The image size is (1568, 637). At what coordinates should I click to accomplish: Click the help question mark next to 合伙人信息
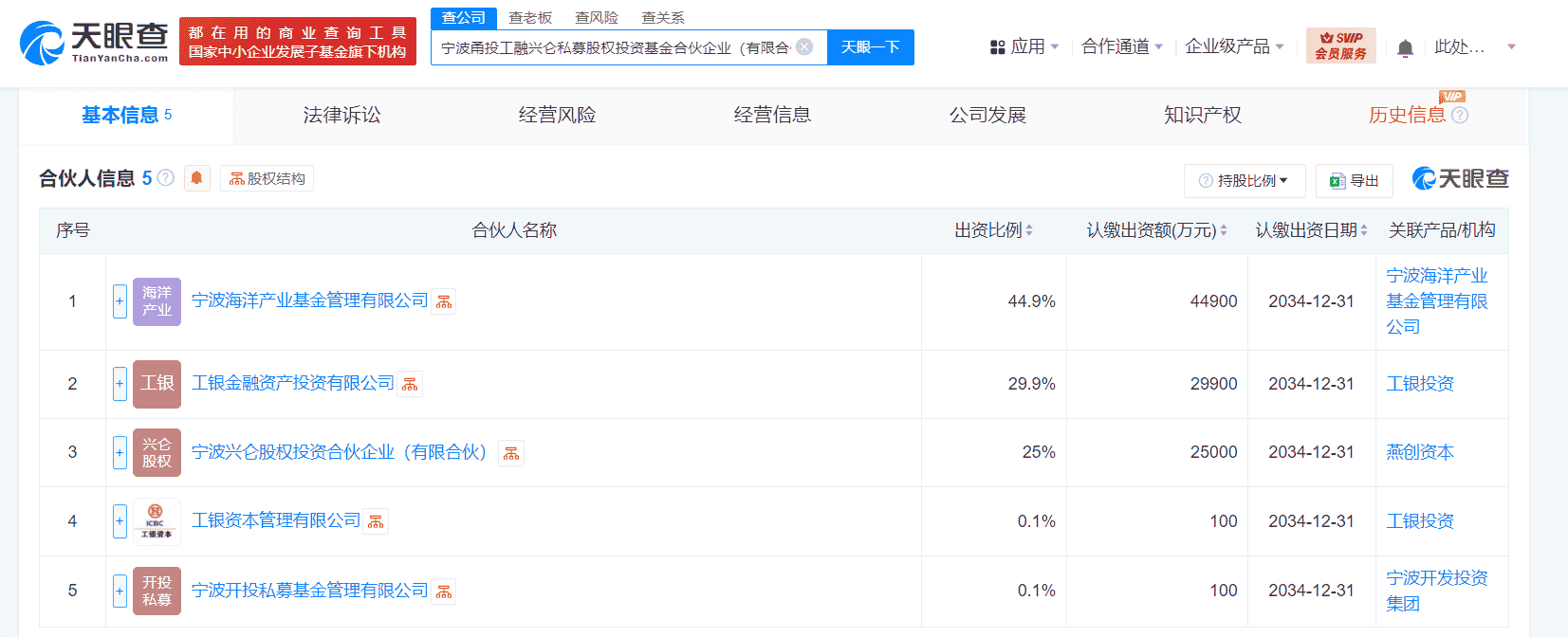click(x=166, y=178)
